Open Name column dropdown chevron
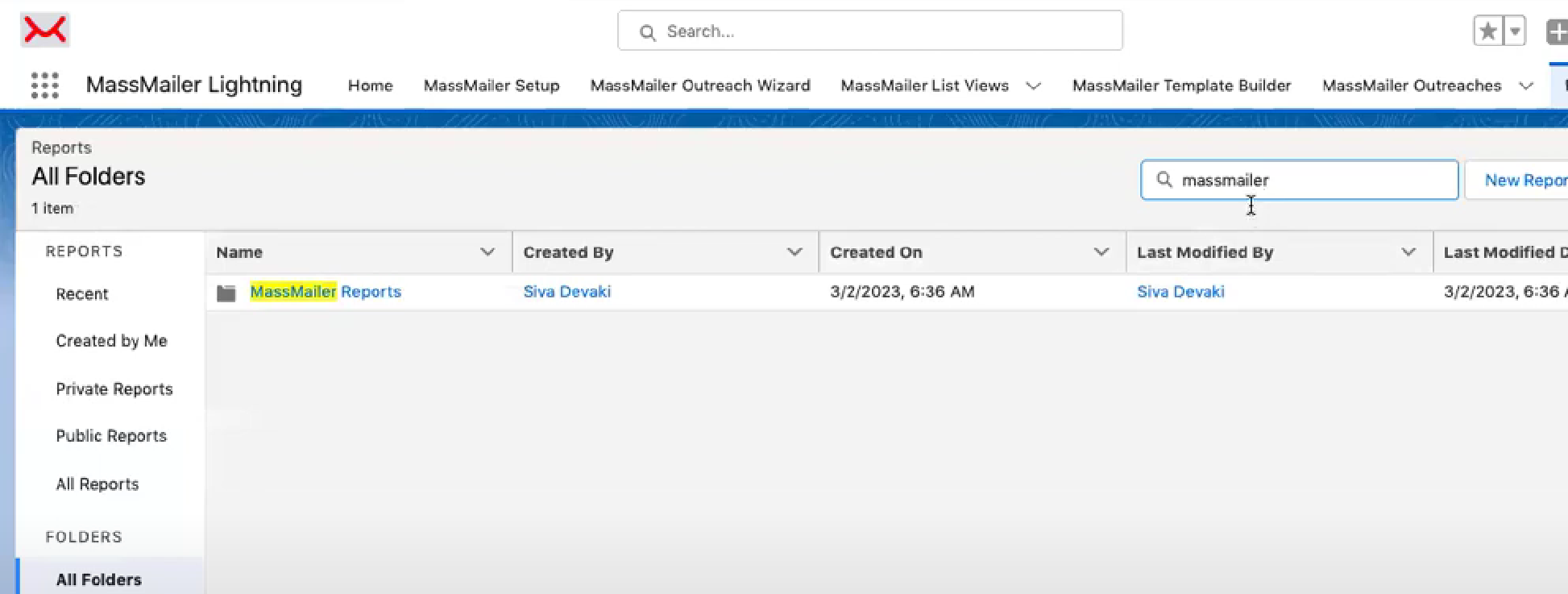The width and height of the screenshot is (1568, 594). 487,252
